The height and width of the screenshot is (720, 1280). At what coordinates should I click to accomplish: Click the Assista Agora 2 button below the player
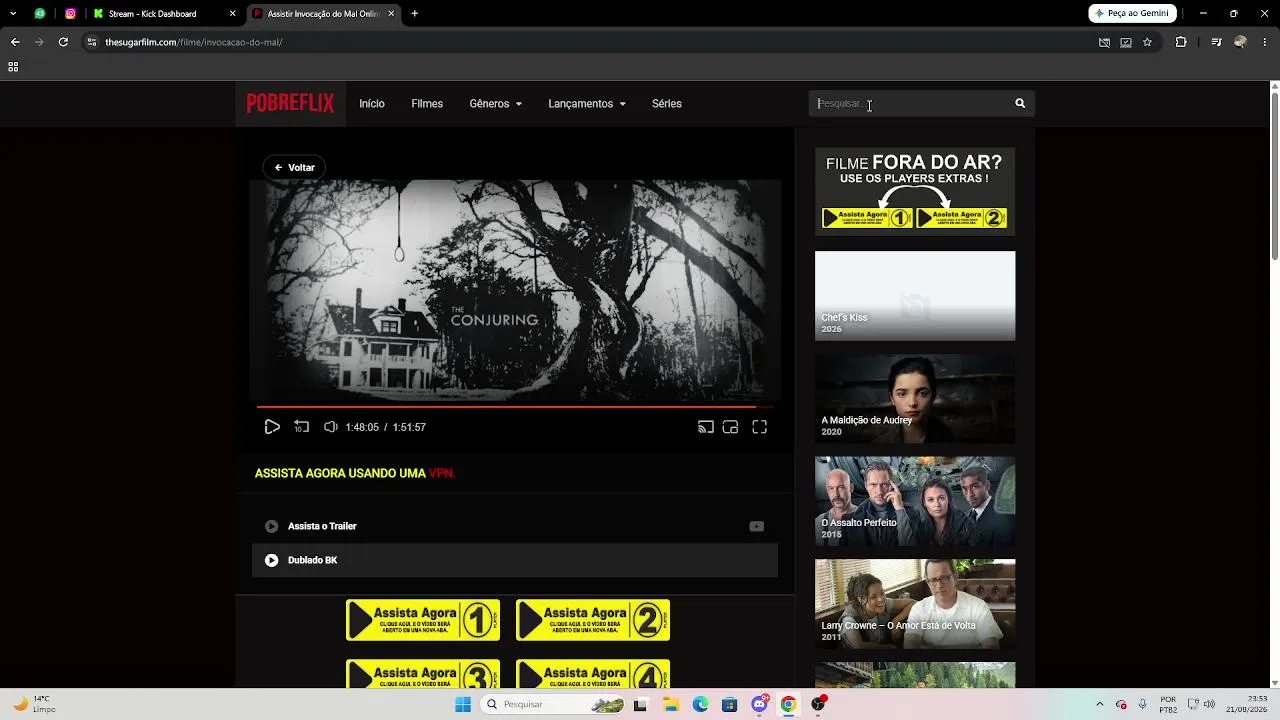tap(593, 620)
